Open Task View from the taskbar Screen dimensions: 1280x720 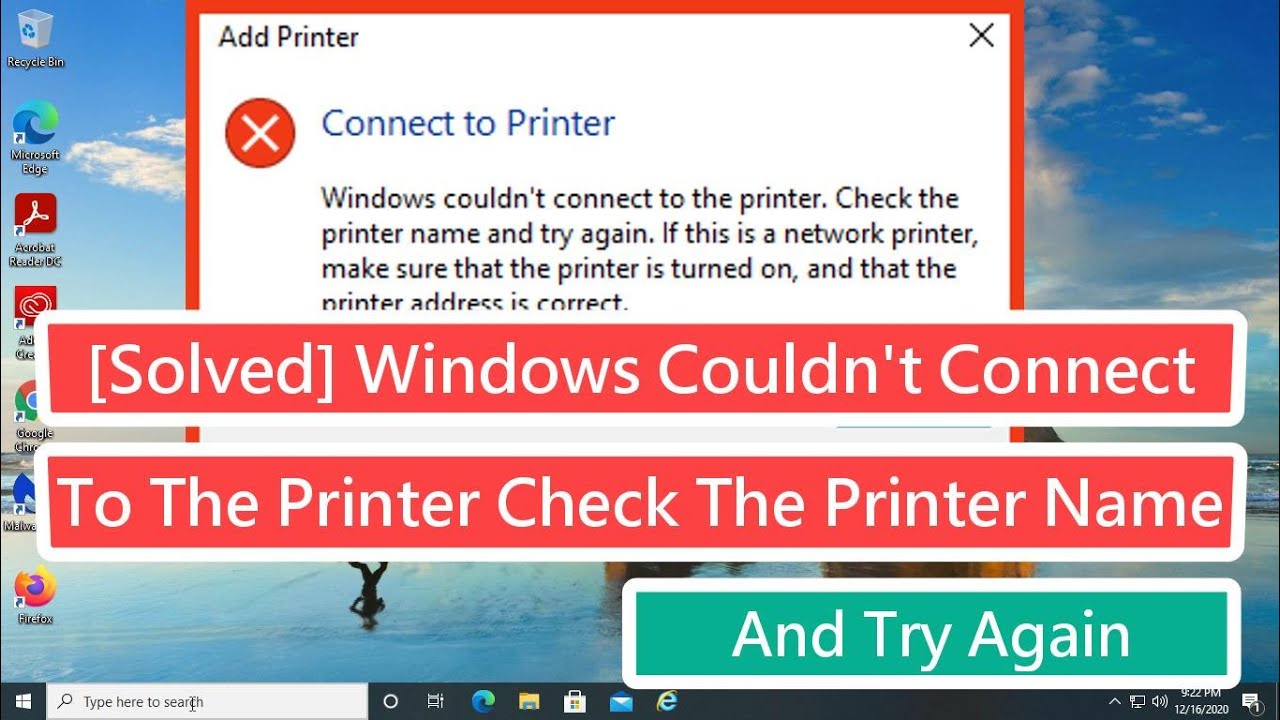[x=435, y=701]
